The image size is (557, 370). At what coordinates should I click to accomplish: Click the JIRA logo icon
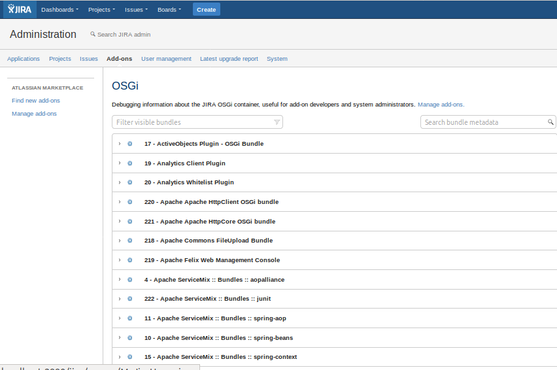pos(20,9)
